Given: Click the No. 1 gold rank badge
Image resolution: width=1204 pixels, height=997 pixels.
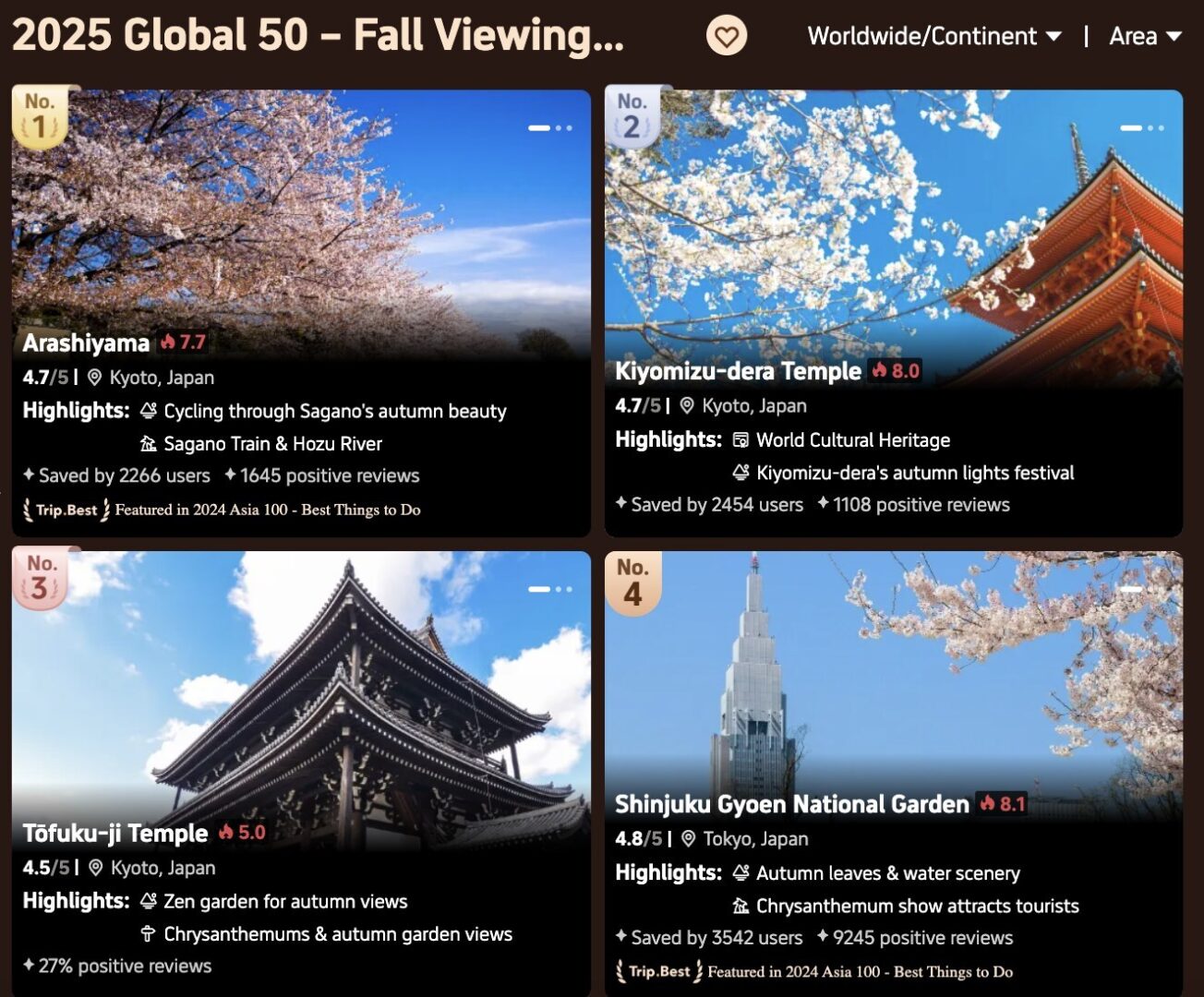Looking at the screenshot, I should tap(40, 117).
